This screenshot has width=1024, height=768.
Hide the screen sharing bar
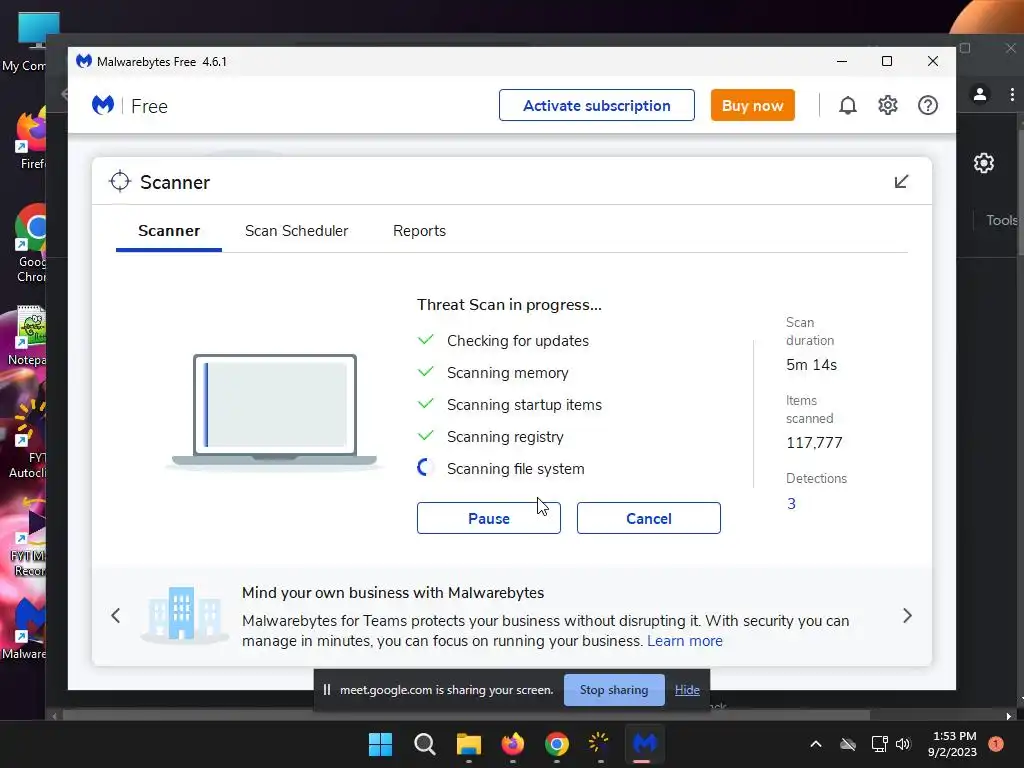coord(687,690)
